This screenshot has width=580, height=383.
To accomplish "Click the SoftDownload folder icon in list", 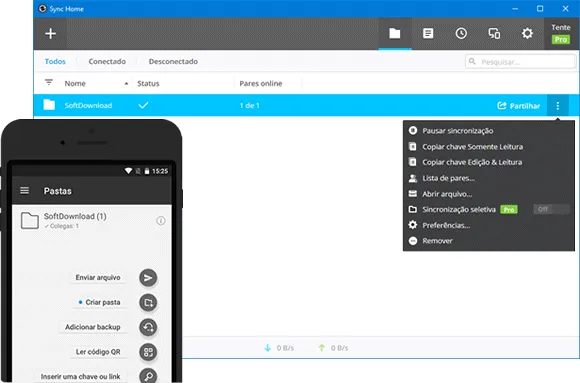I will pos(49,105).
